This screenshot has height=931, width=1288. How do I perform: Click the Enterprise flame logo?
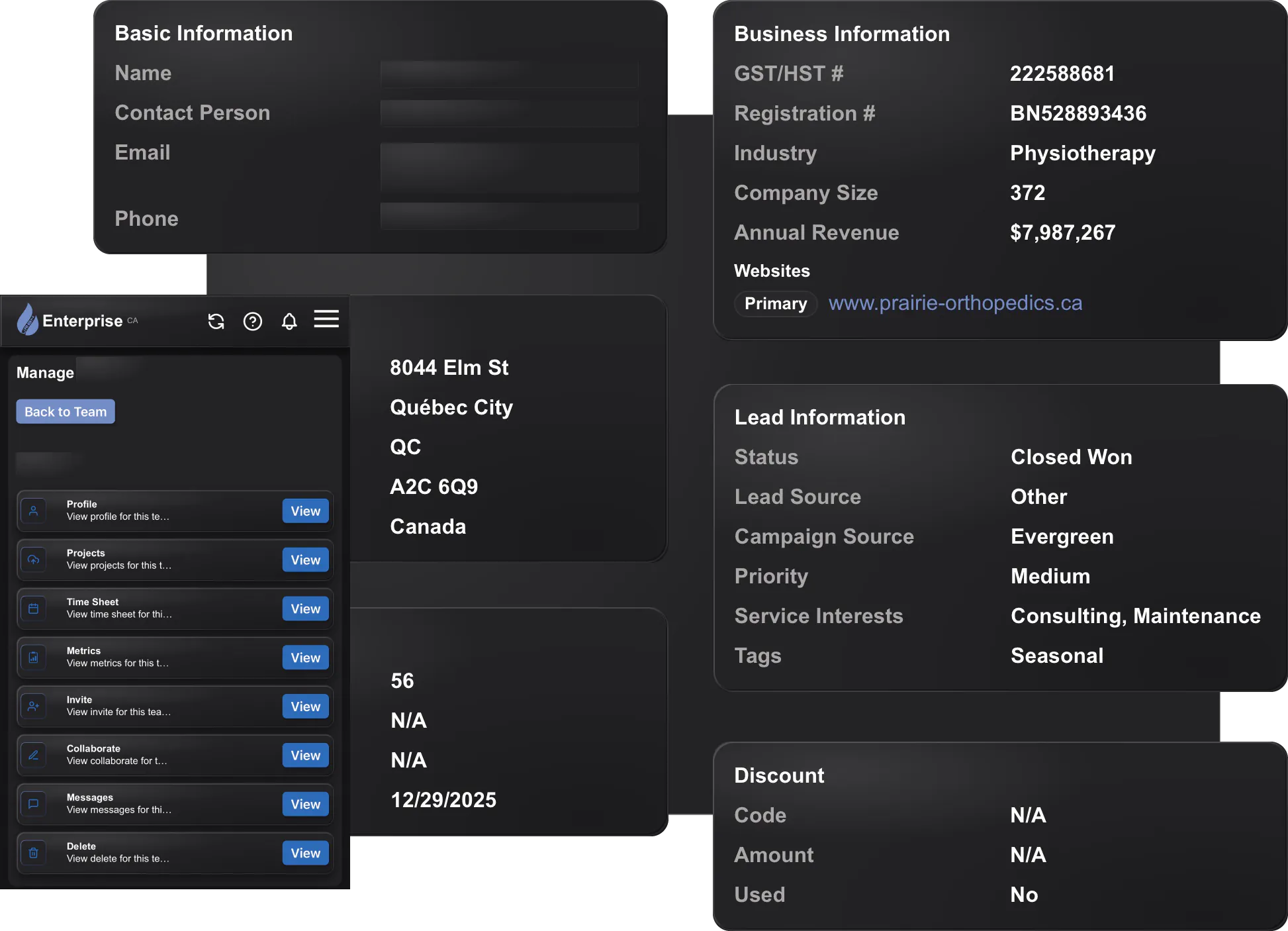click(28, 320)
